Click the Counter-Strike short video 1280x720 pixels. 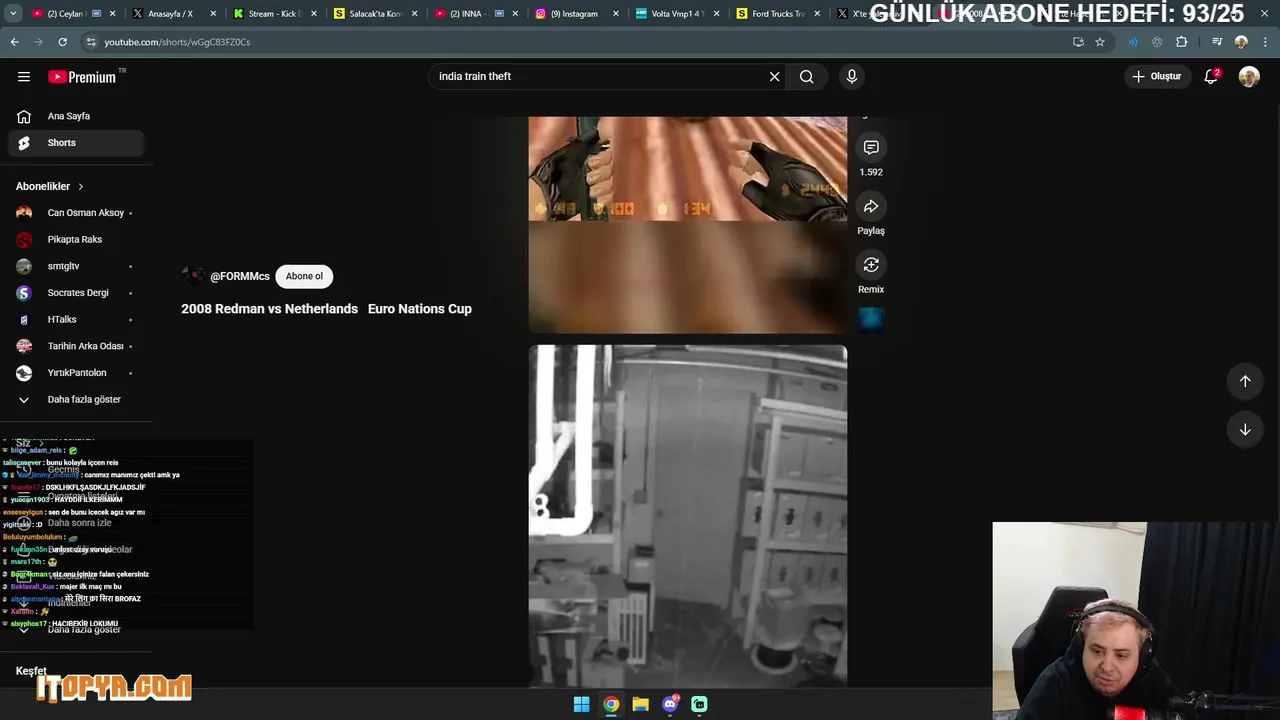point(688,225)
